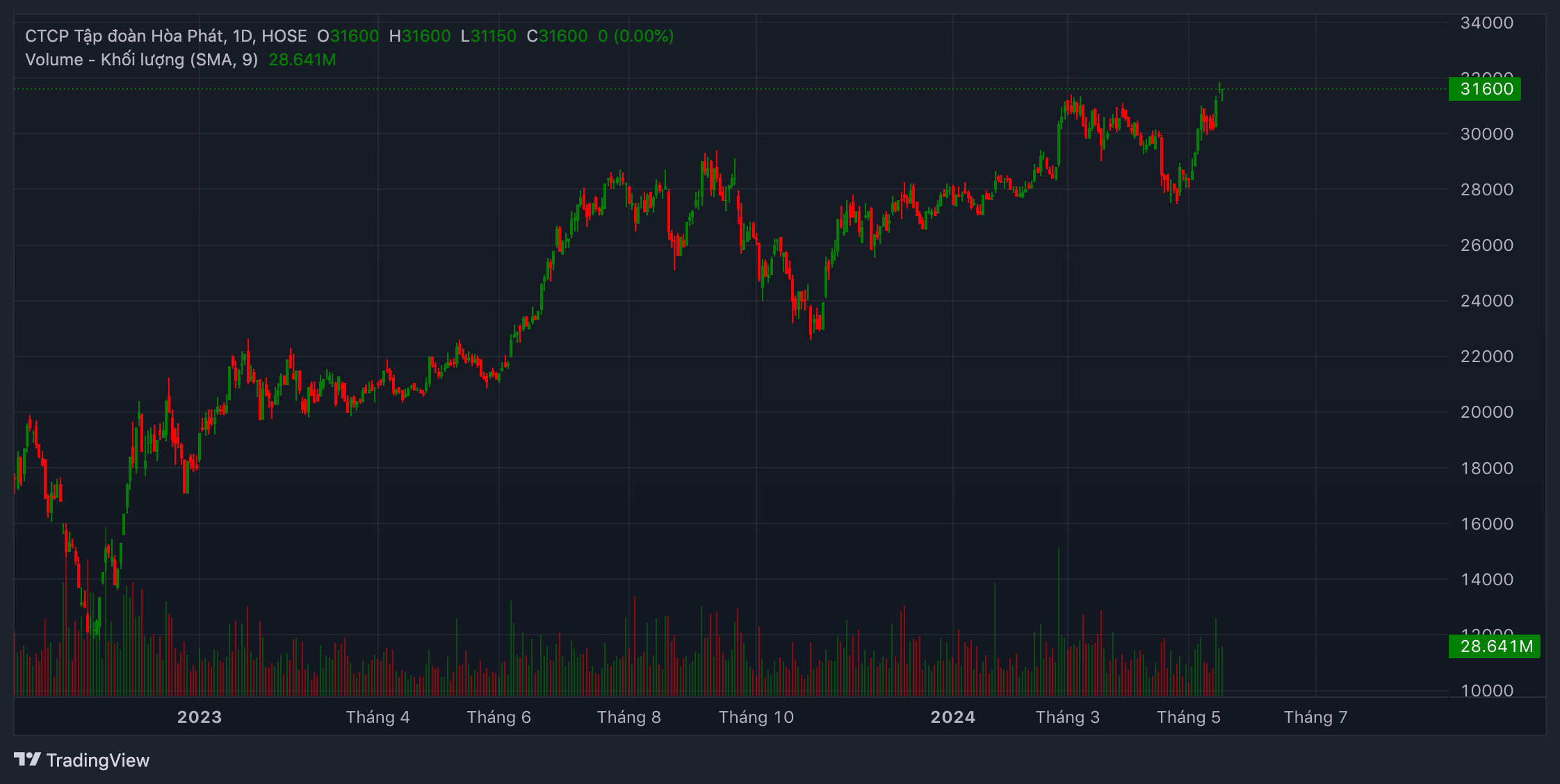Image resolution: width=1560 pixels, height=784 pixels.
Task: Click the SMA 28.641M value in the legend
Action: pos(302,60)
